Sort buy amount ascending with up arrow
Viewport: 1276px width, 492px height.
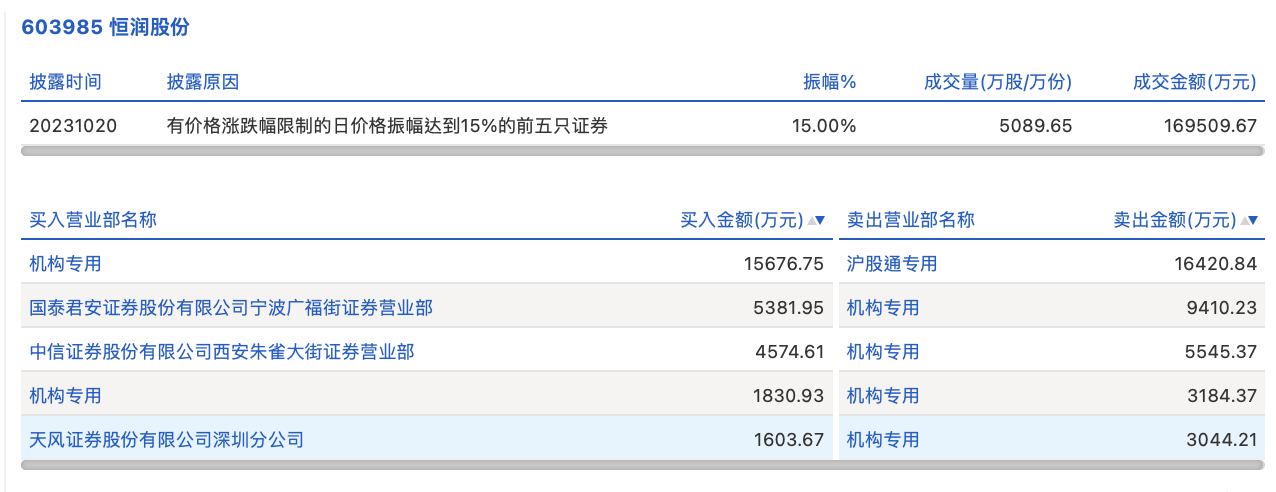810,220
